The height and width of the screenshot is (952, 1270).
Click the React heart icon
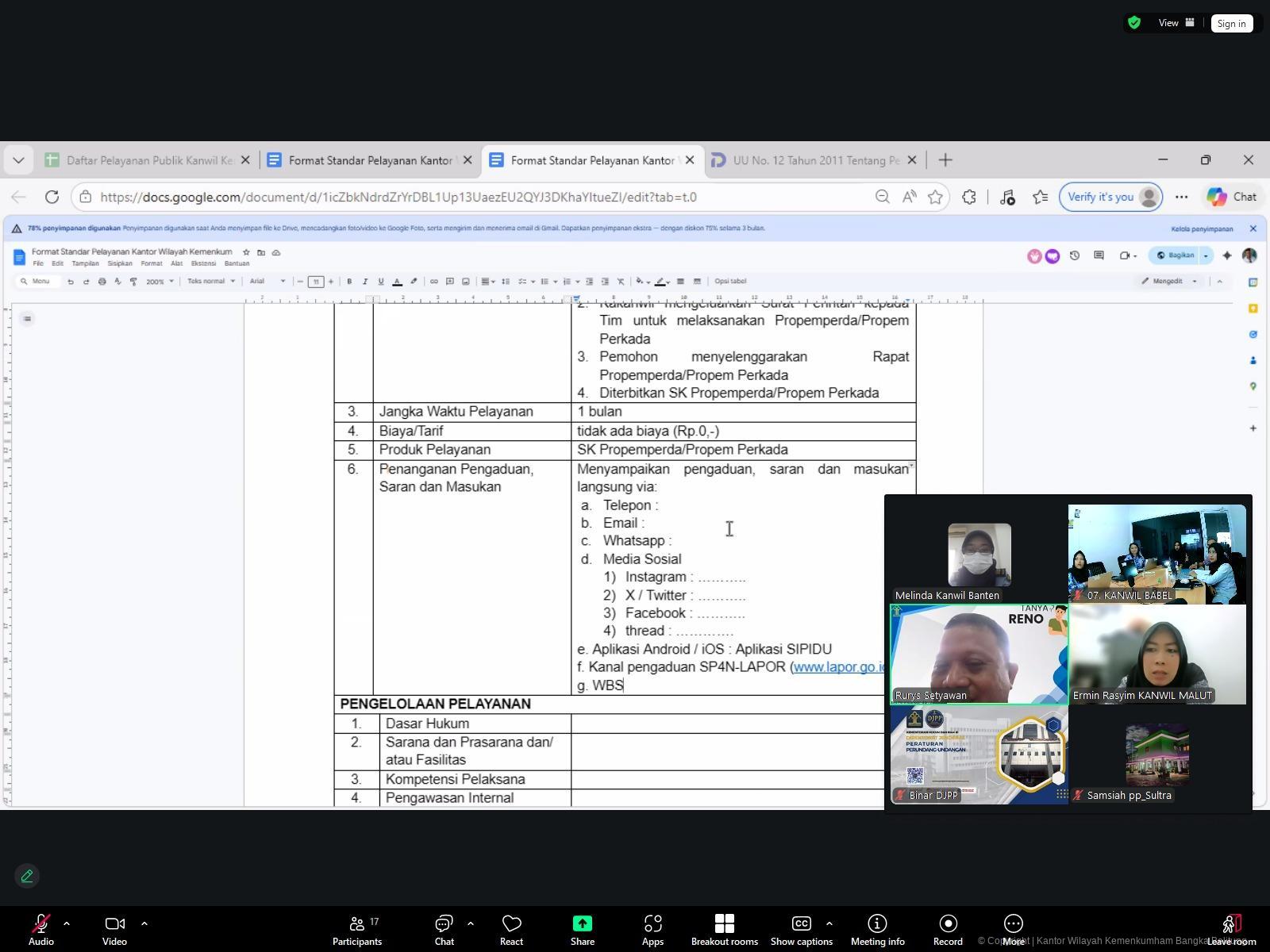coord(511,924)
